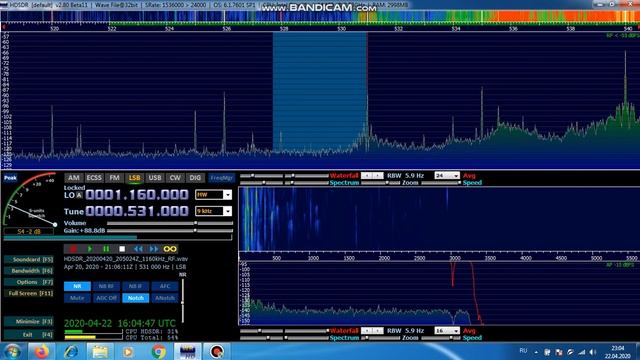Toggle the NB IF noise blanker

coord(136,286)
